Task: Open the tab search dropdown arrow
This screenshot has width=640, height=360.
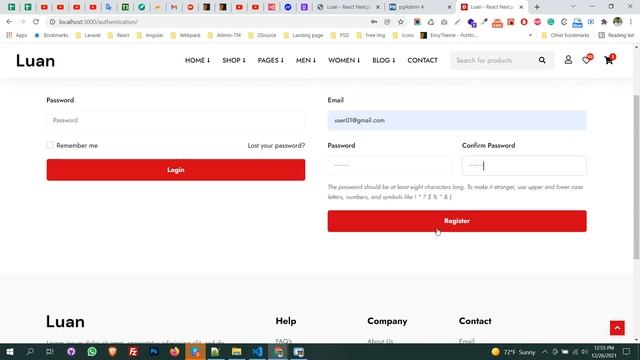Action: pos(573,7)
